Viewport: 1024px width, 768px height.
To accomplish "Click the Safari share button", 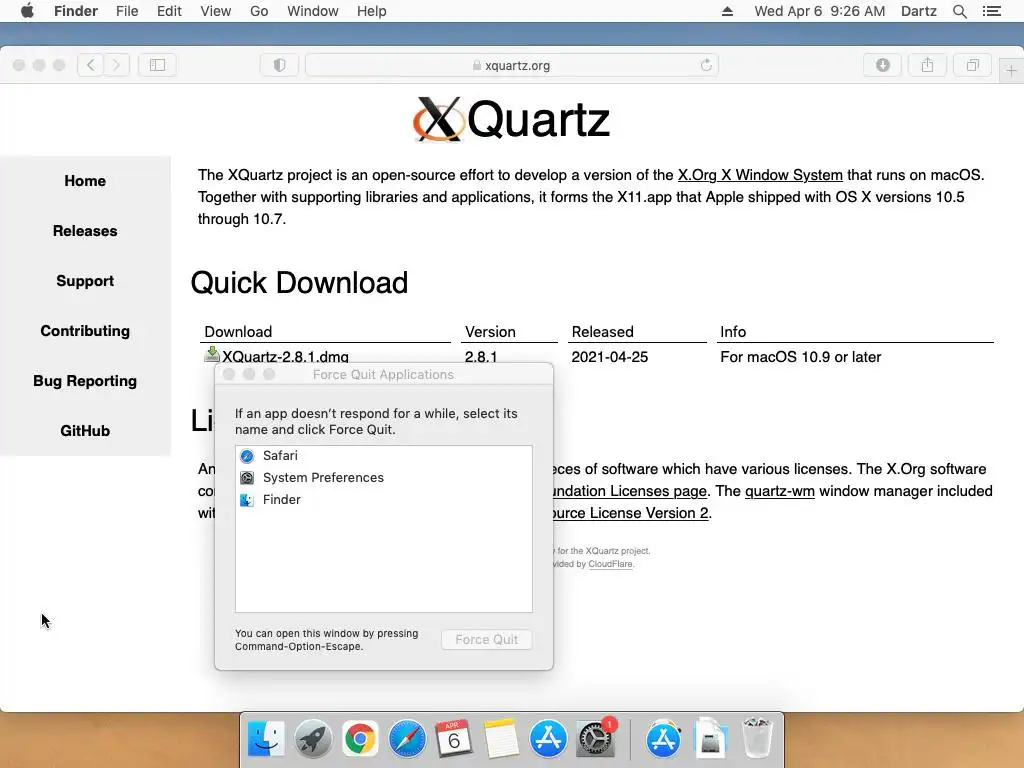I will point(927,65).
